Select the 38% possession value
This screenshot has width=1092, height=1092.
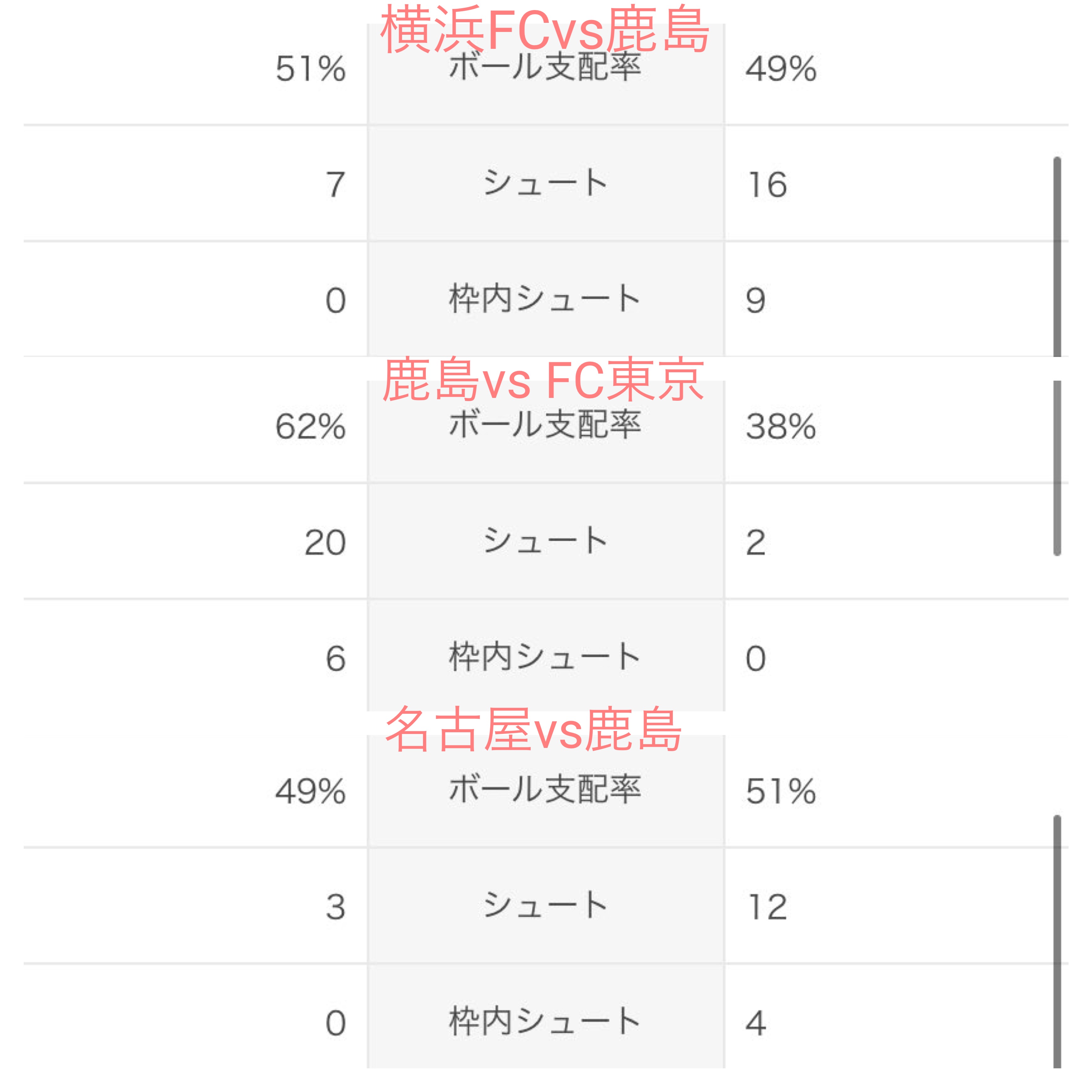(x=780, y=427)
